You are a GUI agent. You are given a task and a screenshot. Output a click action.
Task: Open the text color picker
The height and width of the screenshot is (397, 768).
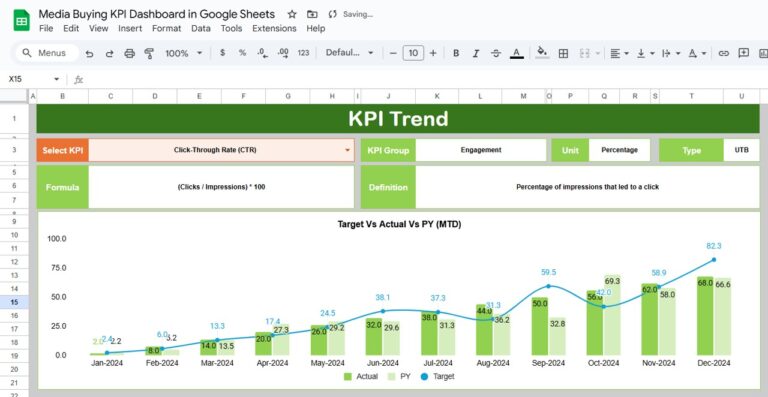(516, 53)
